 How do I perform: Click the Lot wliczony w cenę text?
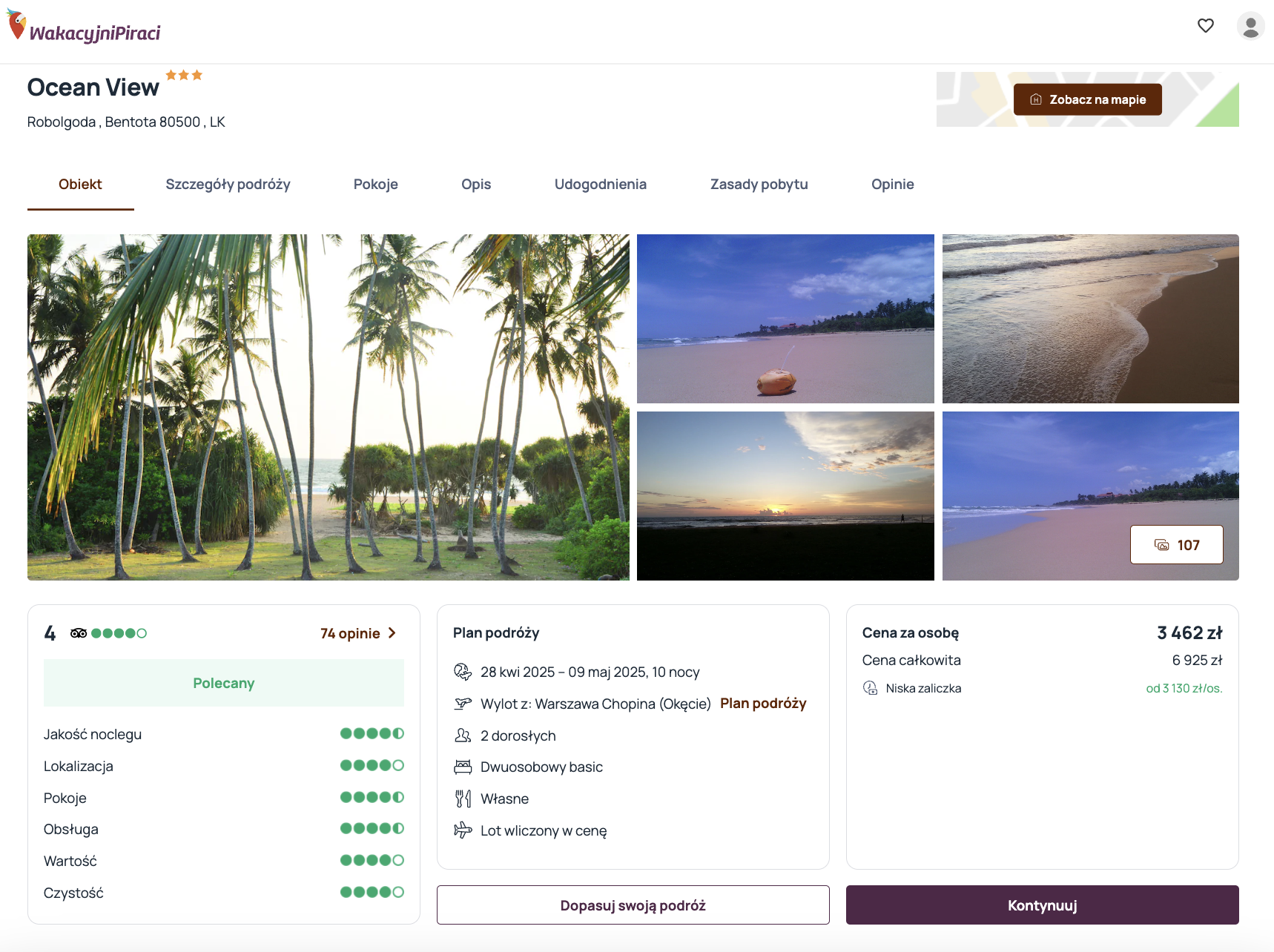point(544,830)
